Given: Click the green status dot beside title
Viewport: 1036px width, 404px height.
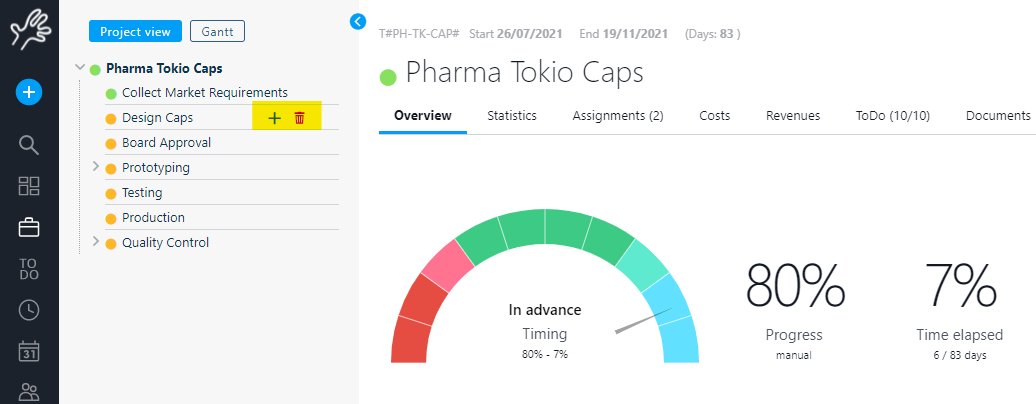Looking at the screenshot, I should (x=388, y=76).
